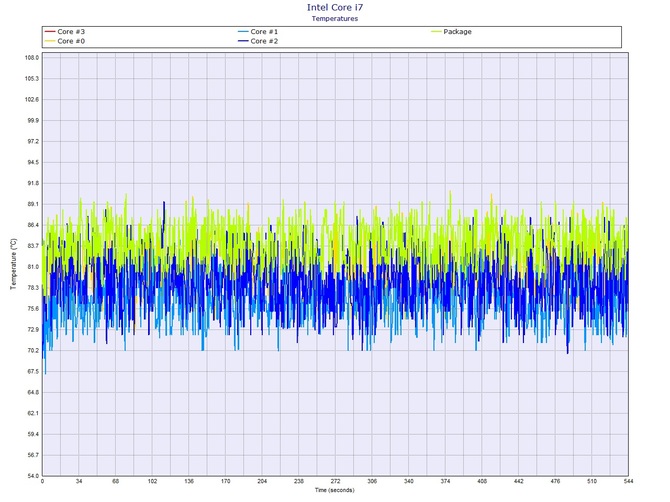Select the Core #2 legend label
Image resolution: width=670 pixels, height=502 pixels.
[264, 41]
